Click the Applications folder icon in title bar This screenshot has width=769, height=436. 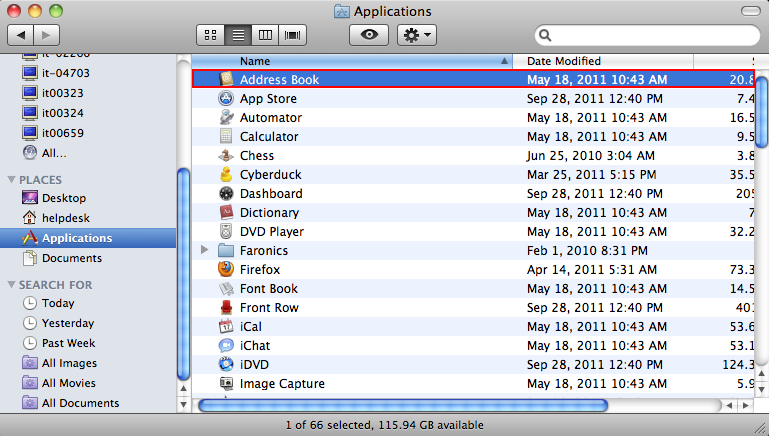pos(341,11)
